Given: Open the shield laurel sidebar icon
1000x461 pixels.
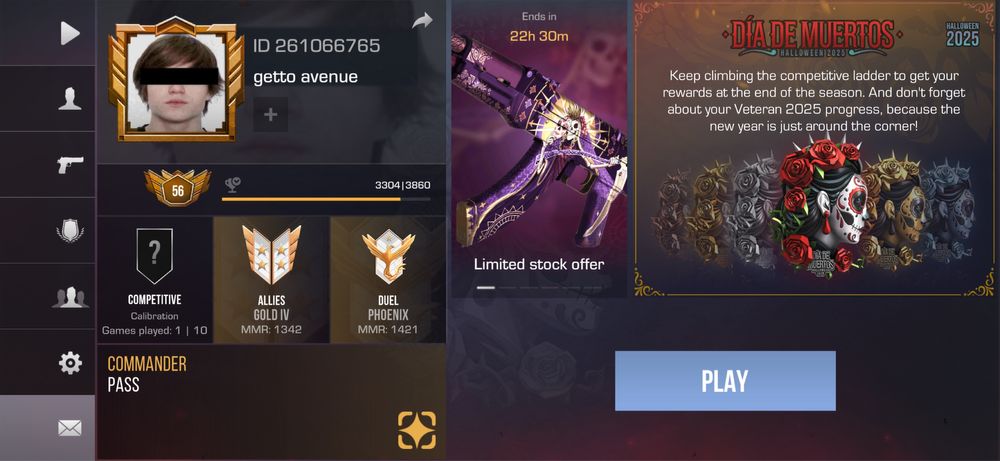Looking at the screenshot, I should [70, 230].
